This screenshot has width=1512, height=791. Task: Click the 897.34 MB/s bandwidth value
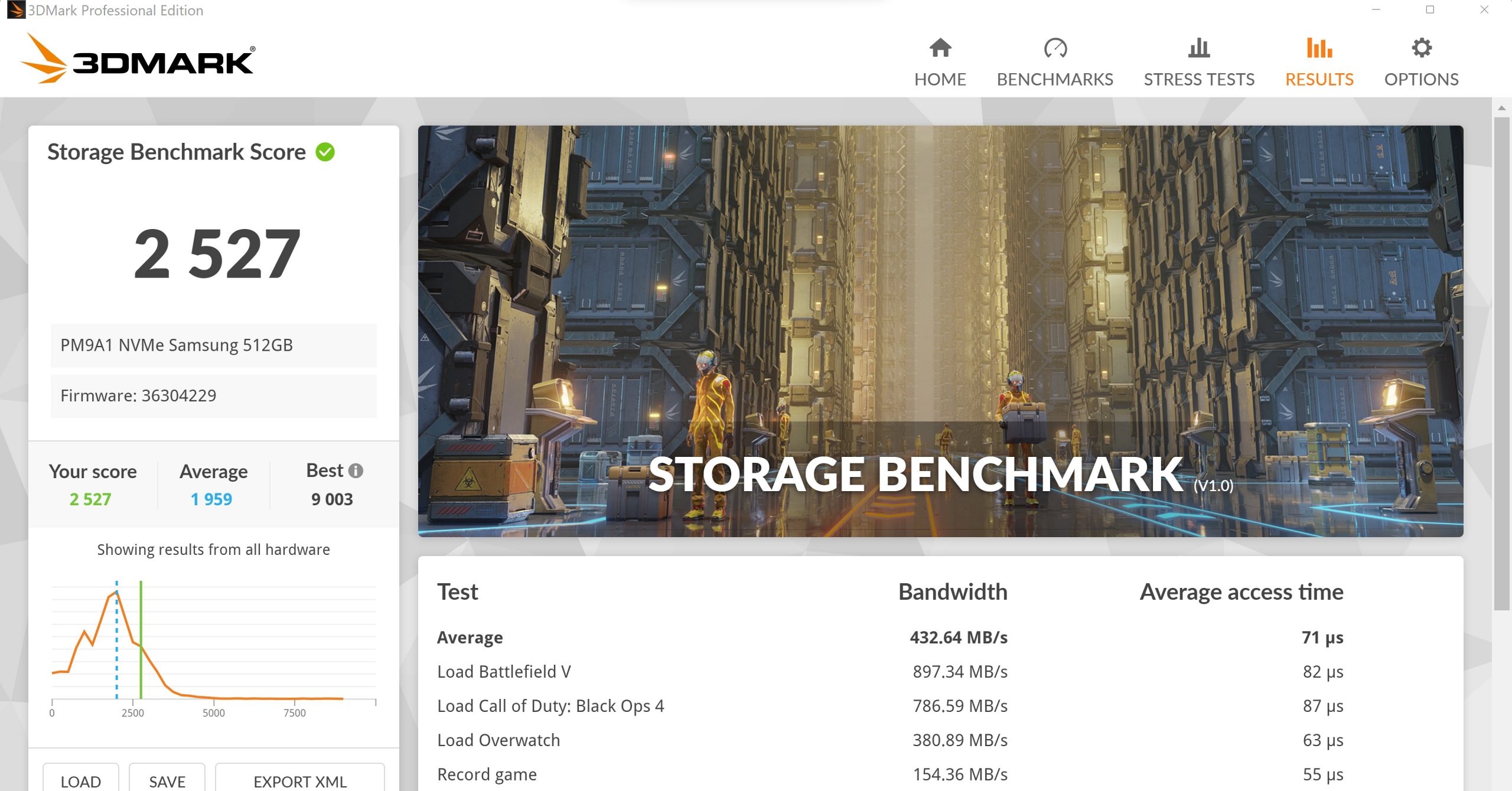[960, 672]
